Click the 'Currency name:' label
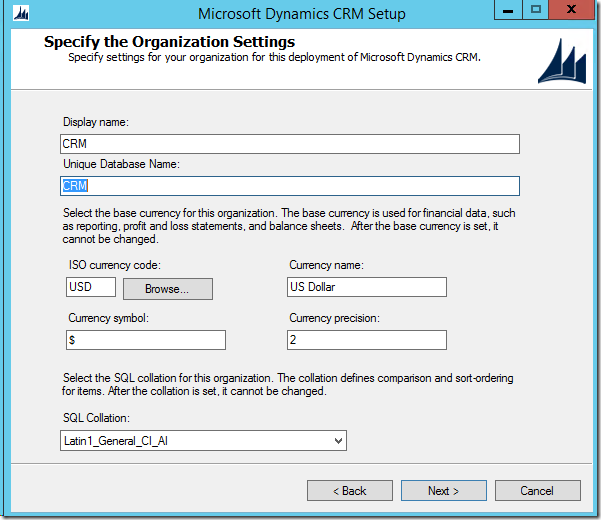 coord(327,265)
